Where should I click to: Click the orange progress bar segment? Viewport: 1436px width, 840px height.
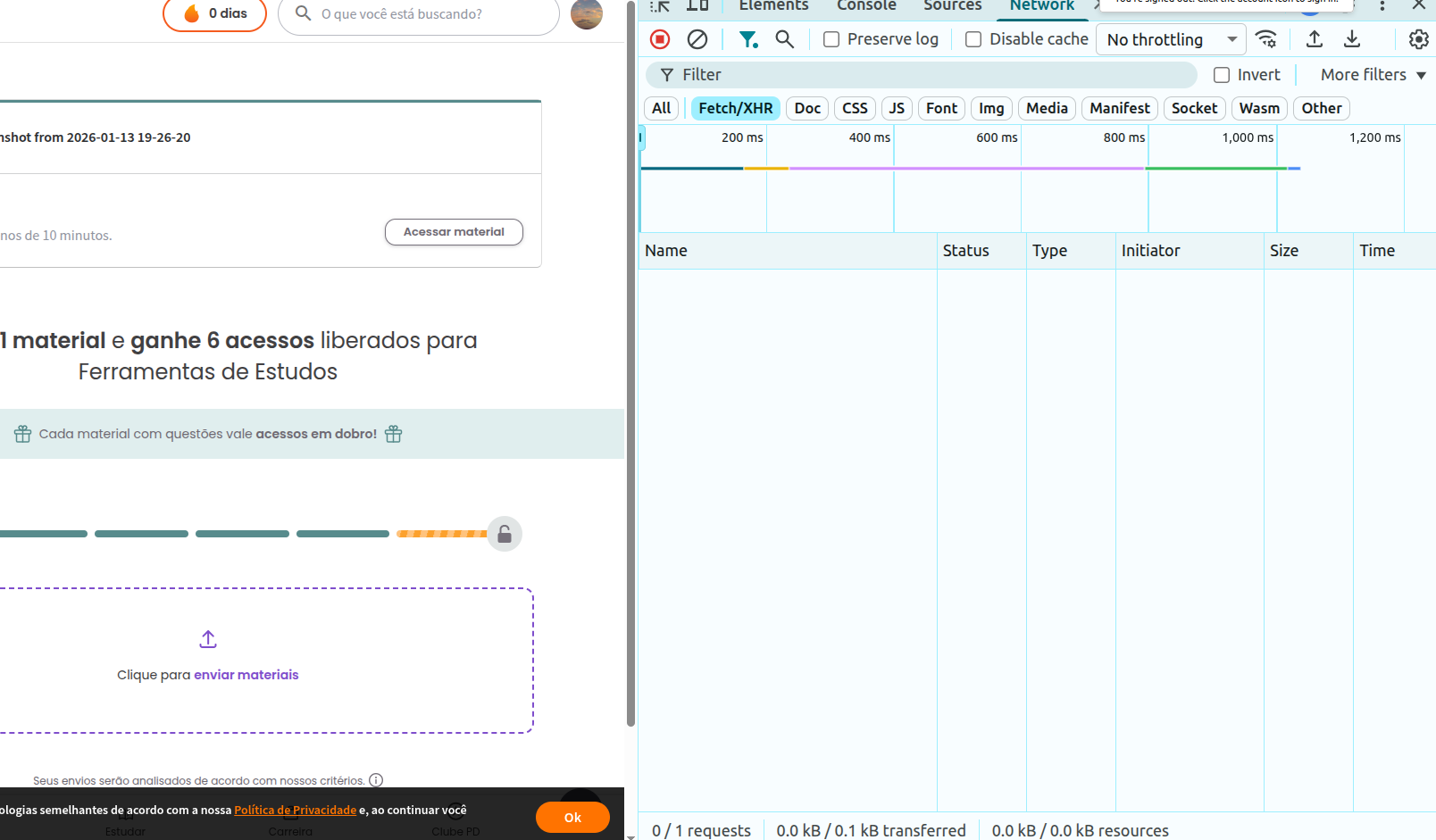(x=441, y=534)
